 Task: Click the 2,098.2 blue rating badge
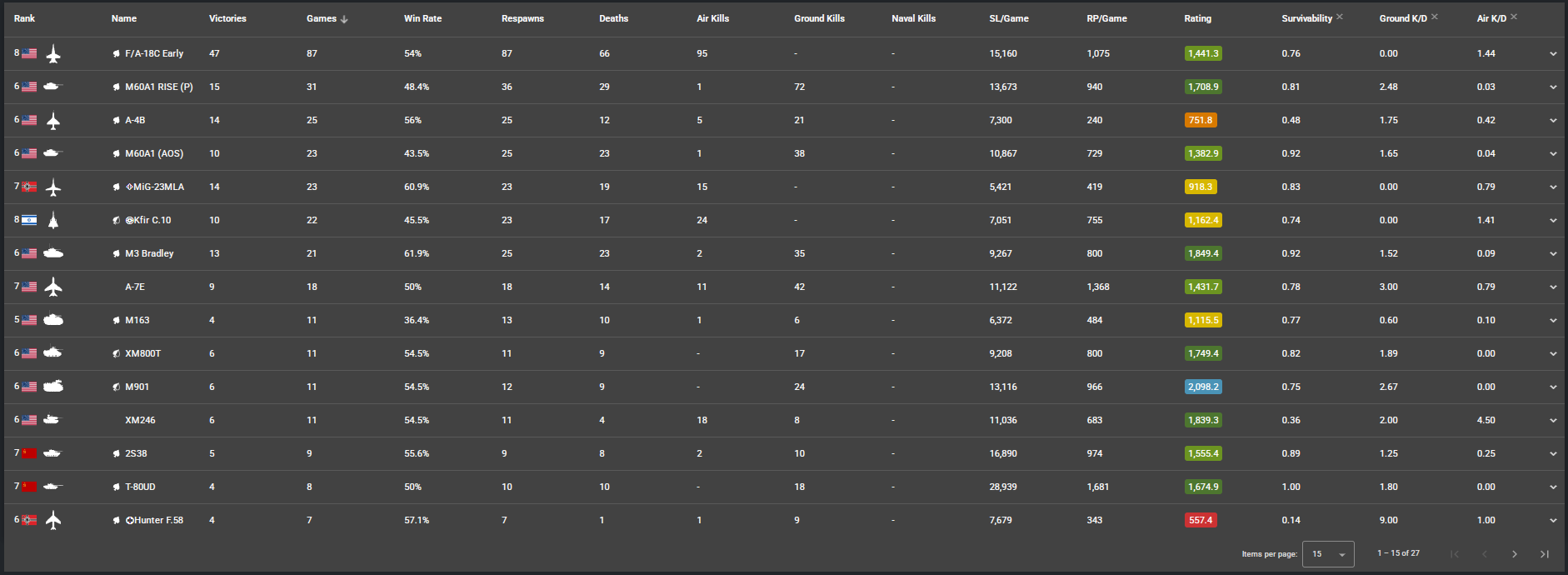1203,387
